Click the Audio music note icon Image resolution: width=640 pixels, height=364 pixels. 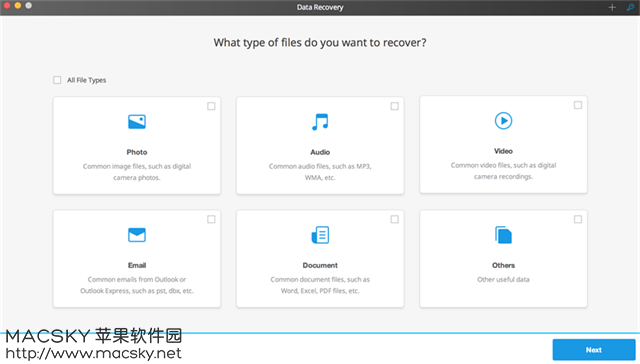point(320,122)
